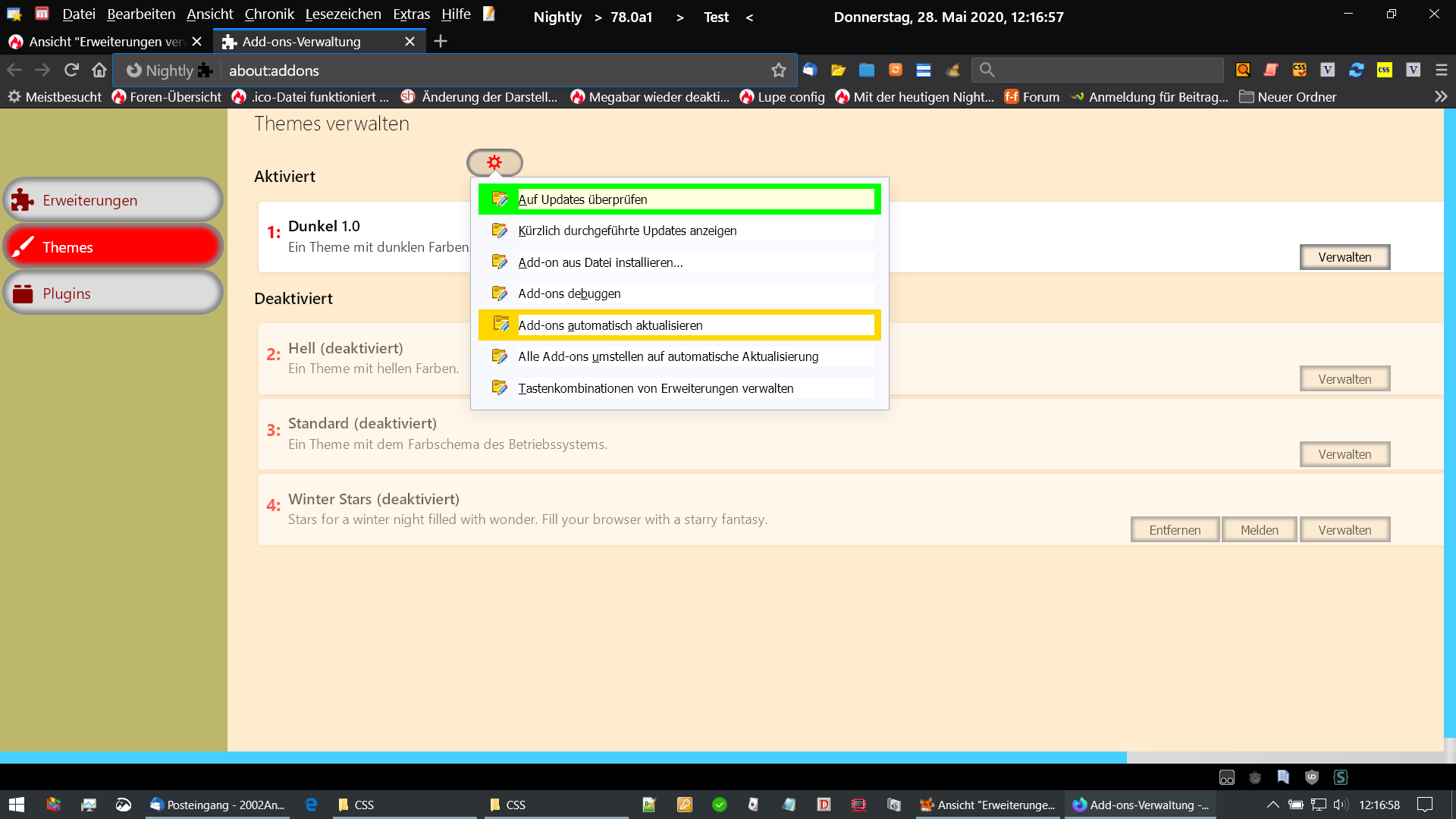1456x819 pixels.
Task: Open a new tab with plus icon
Action: tap(441, 42)
